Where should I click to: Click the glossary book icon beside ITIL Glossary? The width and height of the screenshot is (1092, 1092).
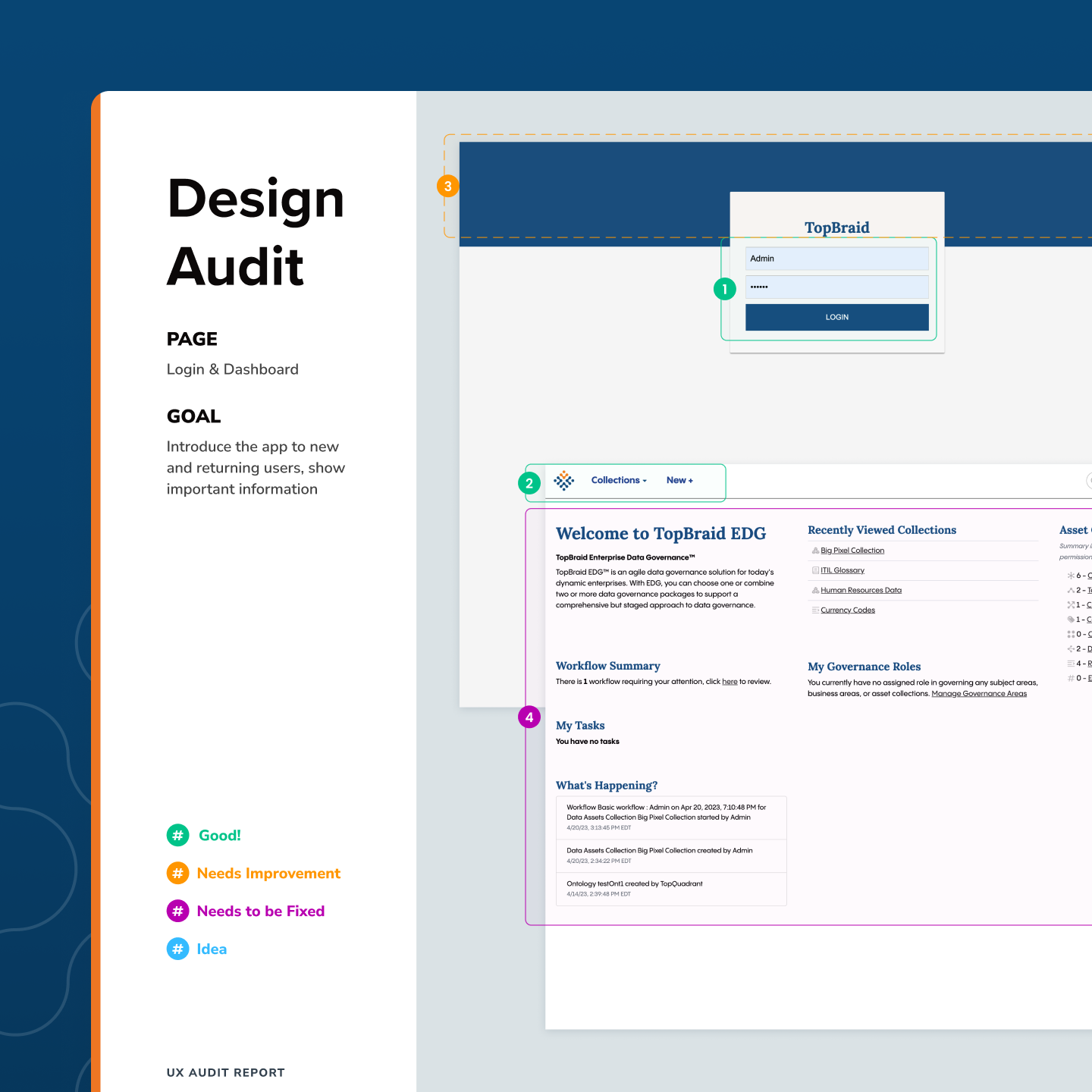coord(815,570)
